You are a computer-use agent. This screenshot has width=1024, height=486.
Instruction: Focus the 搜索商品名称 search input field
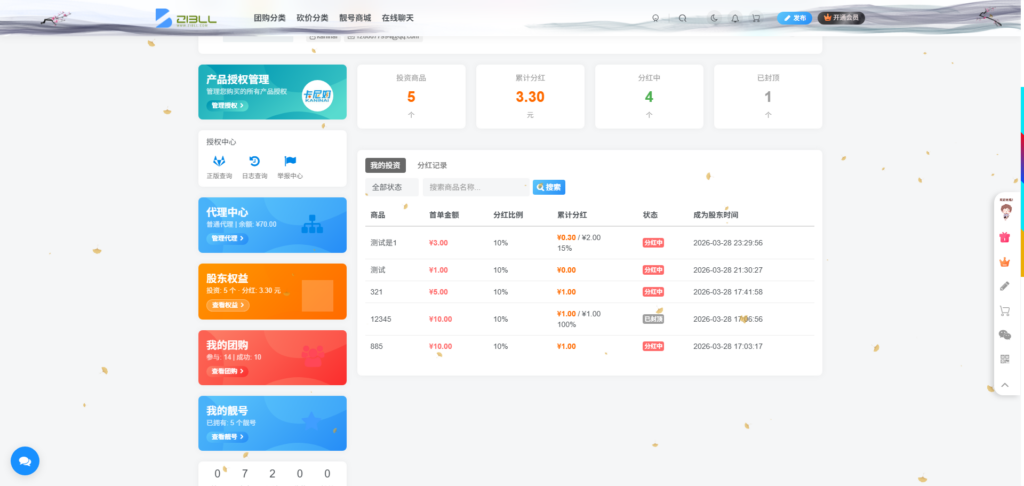click(476, 187)
